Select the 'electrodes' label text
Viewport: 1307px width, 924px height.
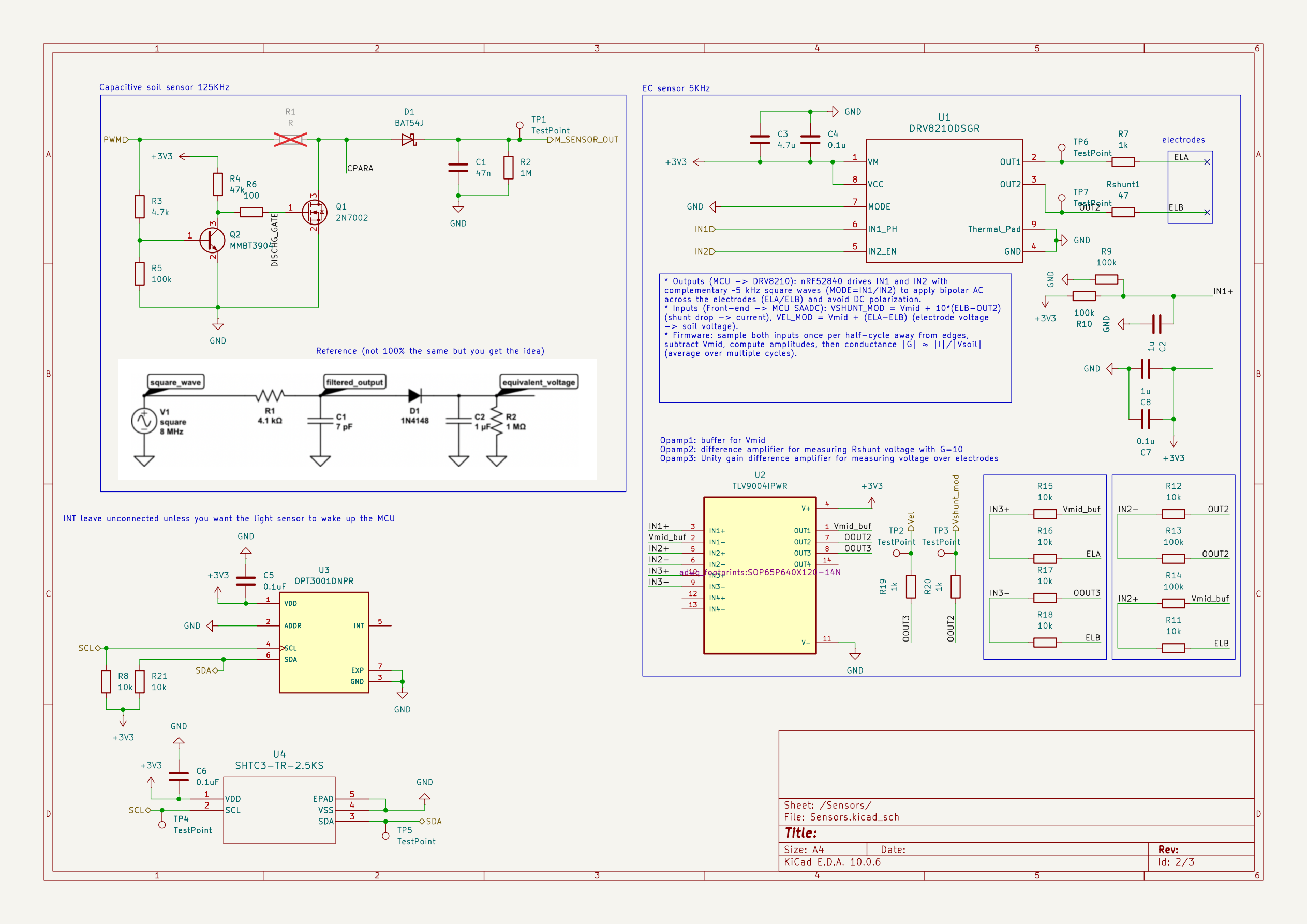1183,140
